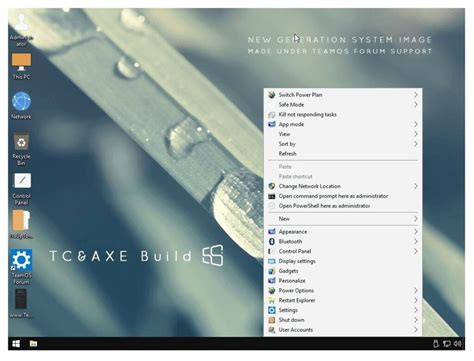This screenshot has width=474, height=361.
Task: Open Gadgets from the context menu
Action: click(343, 271)
